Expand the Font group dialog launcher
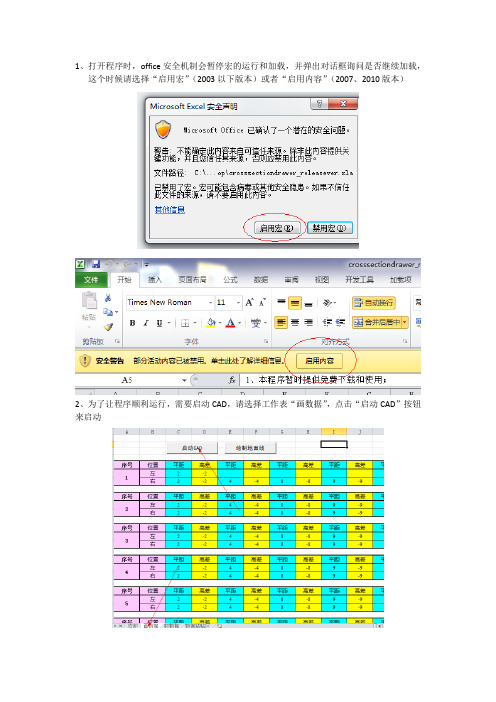The height and width of the screenshot is (702, 496). coord(266,342)
